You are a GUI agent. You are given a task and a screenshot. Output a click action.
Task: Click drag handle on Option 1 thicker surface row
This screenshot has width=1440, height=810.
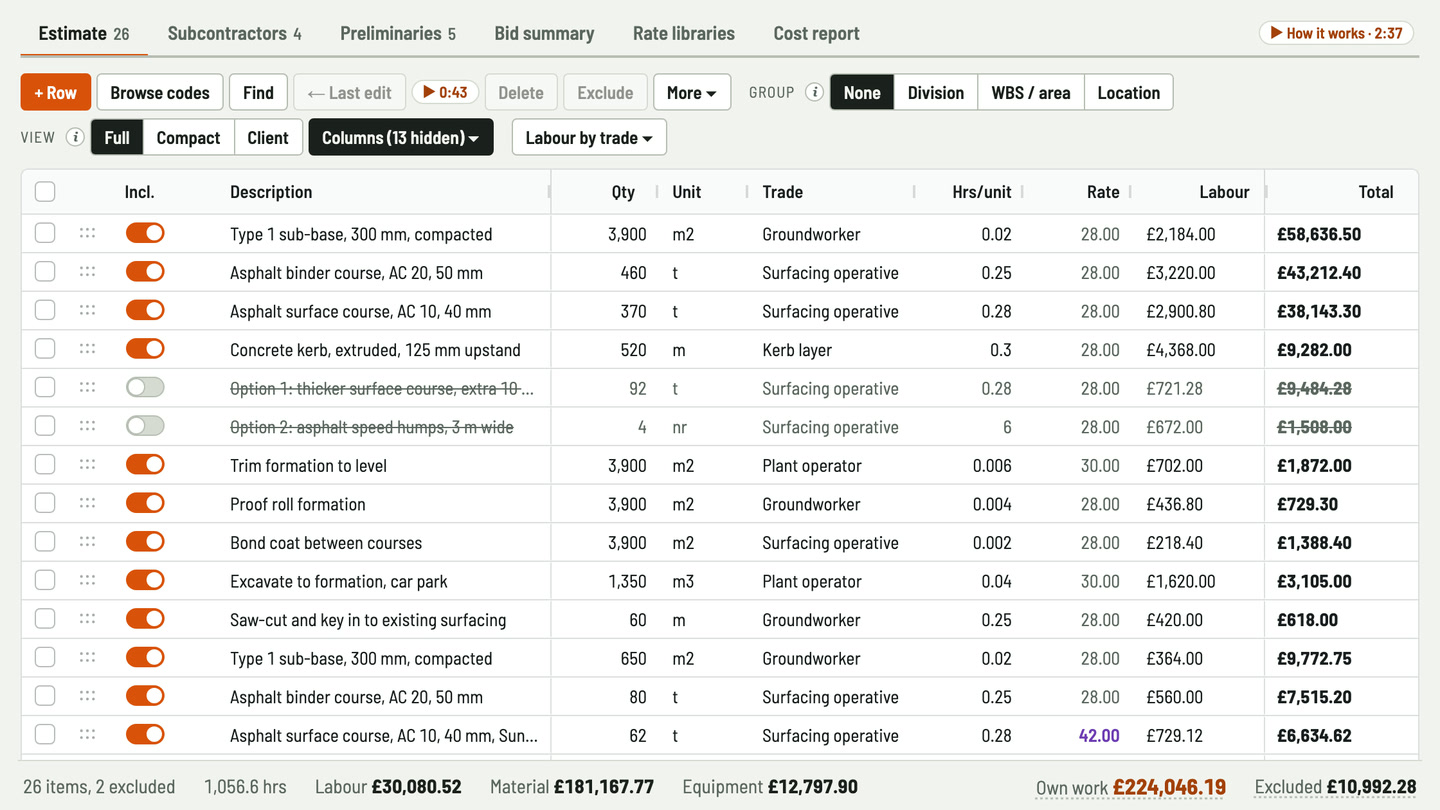click(87, 388)
